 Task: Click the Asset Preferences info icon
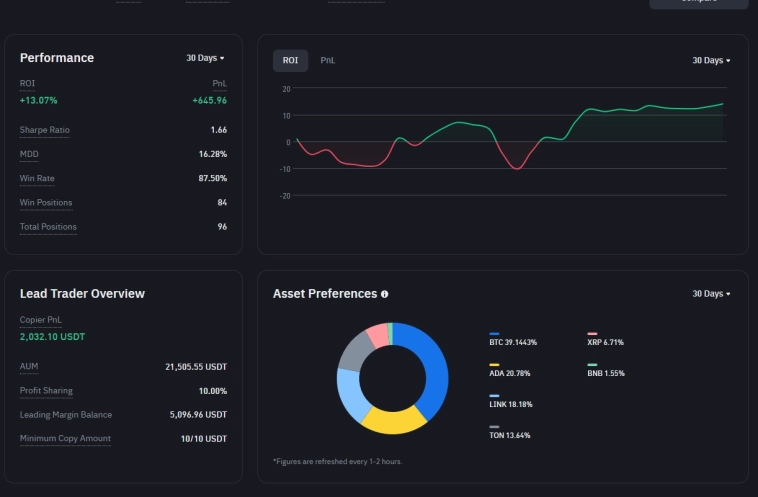(x=385, y=294)
